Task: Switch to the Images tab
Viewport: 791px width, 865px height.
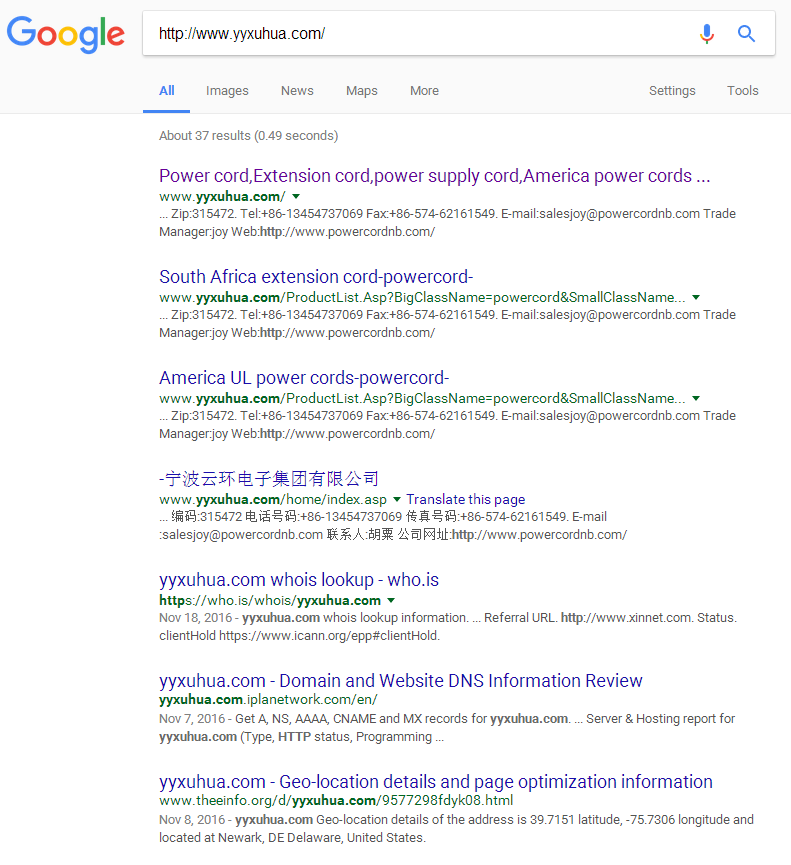Action: (x=227, y=90)
